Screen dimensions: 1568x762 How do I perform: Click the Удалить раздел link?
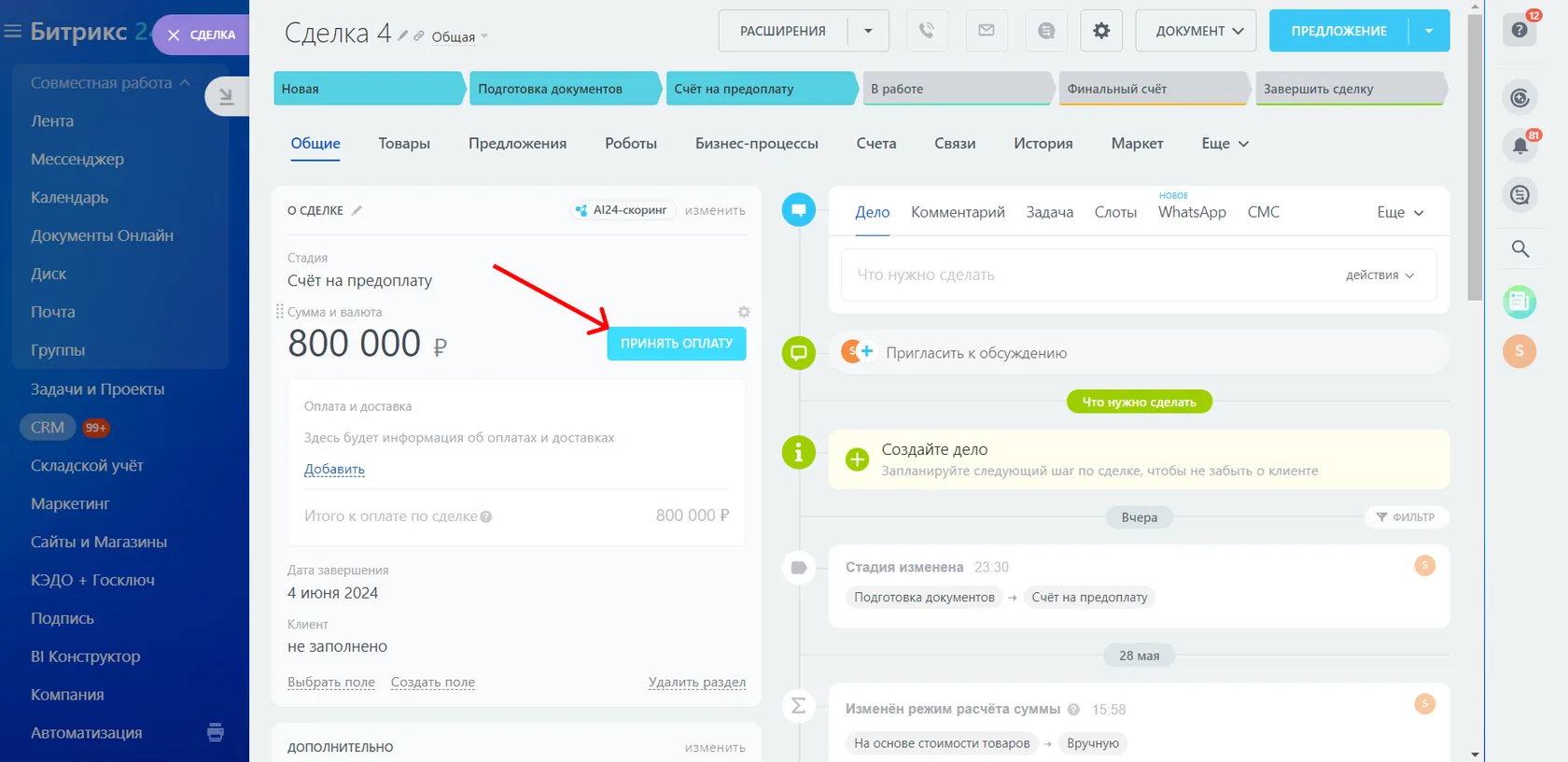(x=697, y=683)
